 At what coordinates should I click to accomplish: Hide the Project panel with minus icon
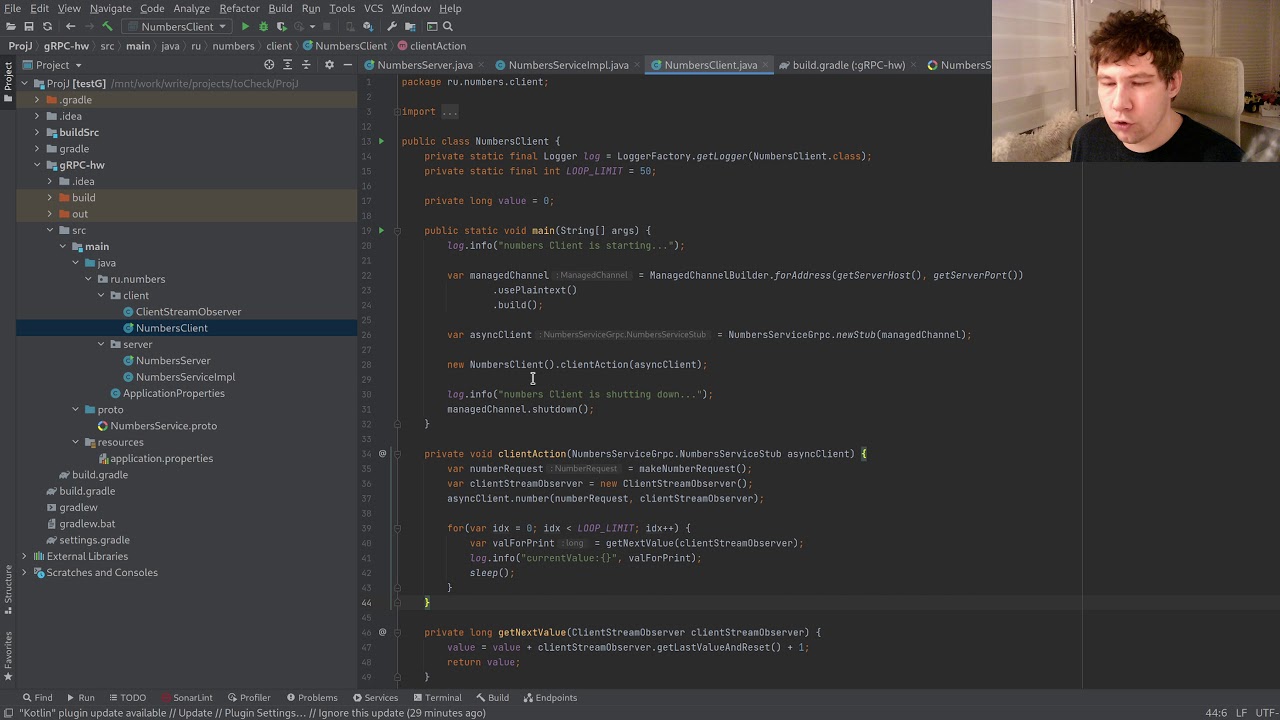[x=347, y=65]
